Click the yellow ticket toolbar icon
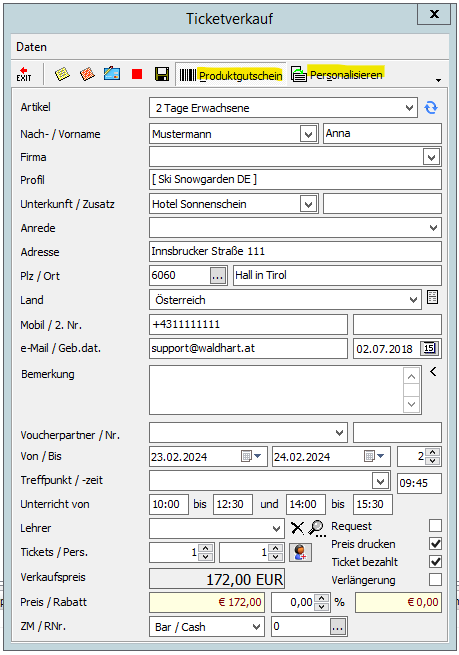The image size is (459, 655). 62,74
